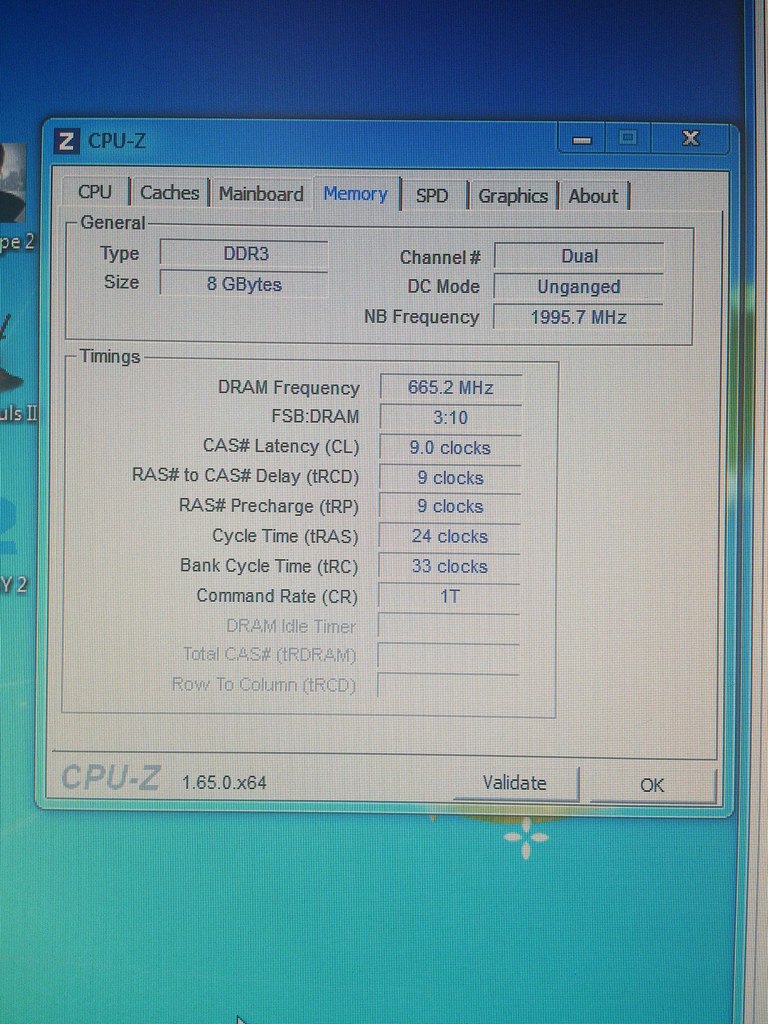The height and width of the screenshot is (1024, 768).
Task: Click the Unganged DC Mode field
Action: pyautogui.click(x=579, y=287)
